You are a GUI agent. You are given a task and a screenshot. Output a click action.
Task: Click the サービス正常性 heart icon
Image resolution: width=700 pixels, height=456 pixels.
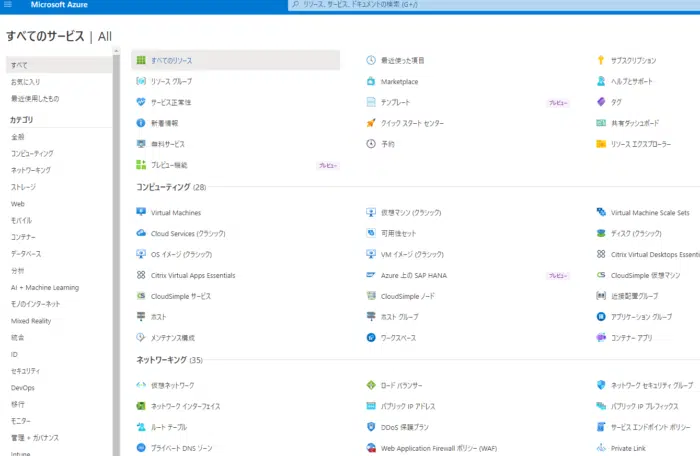tap(141, 102)
